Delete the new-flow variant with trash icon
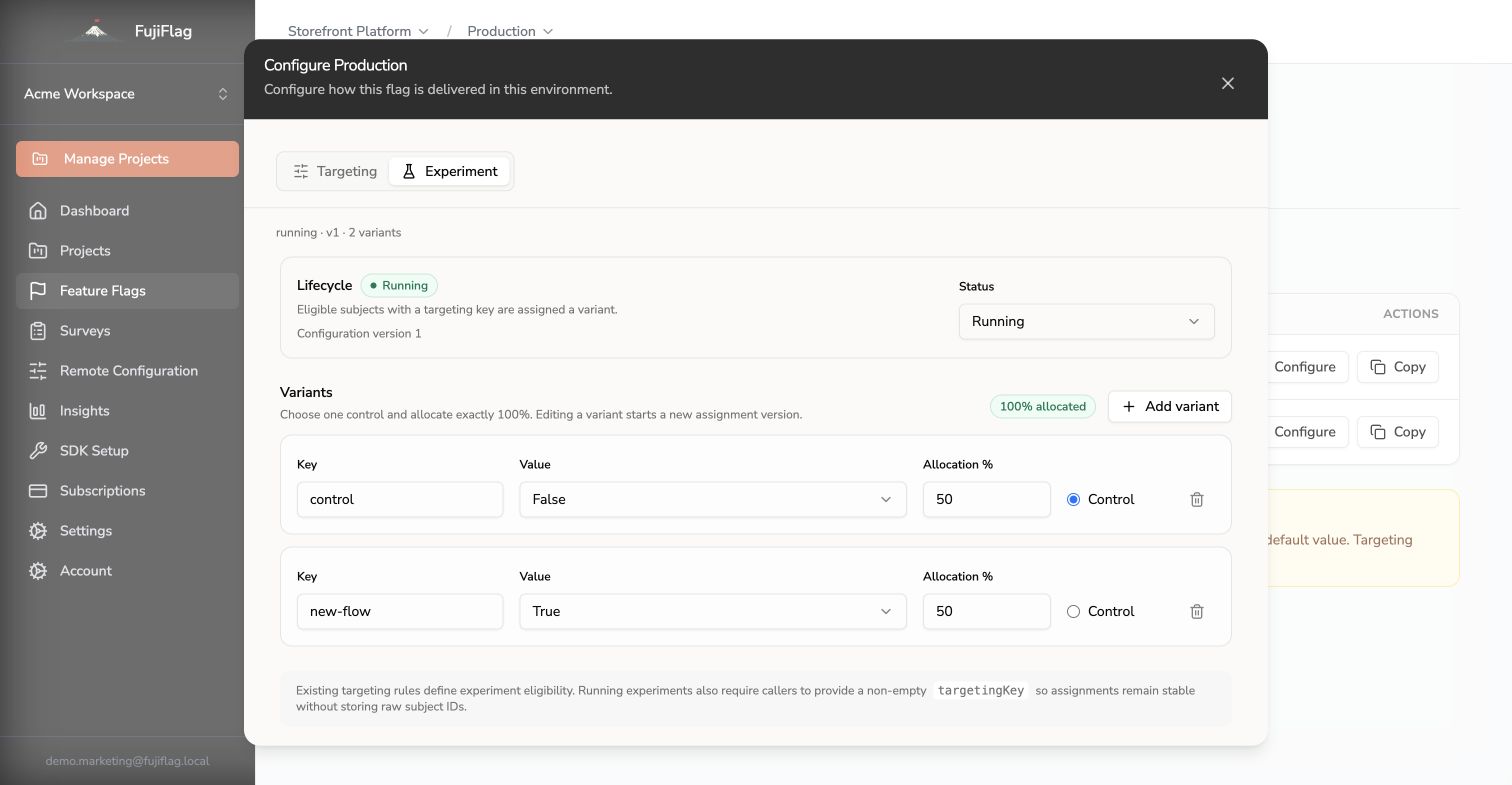The image size is (1512, 785). 1197,611
